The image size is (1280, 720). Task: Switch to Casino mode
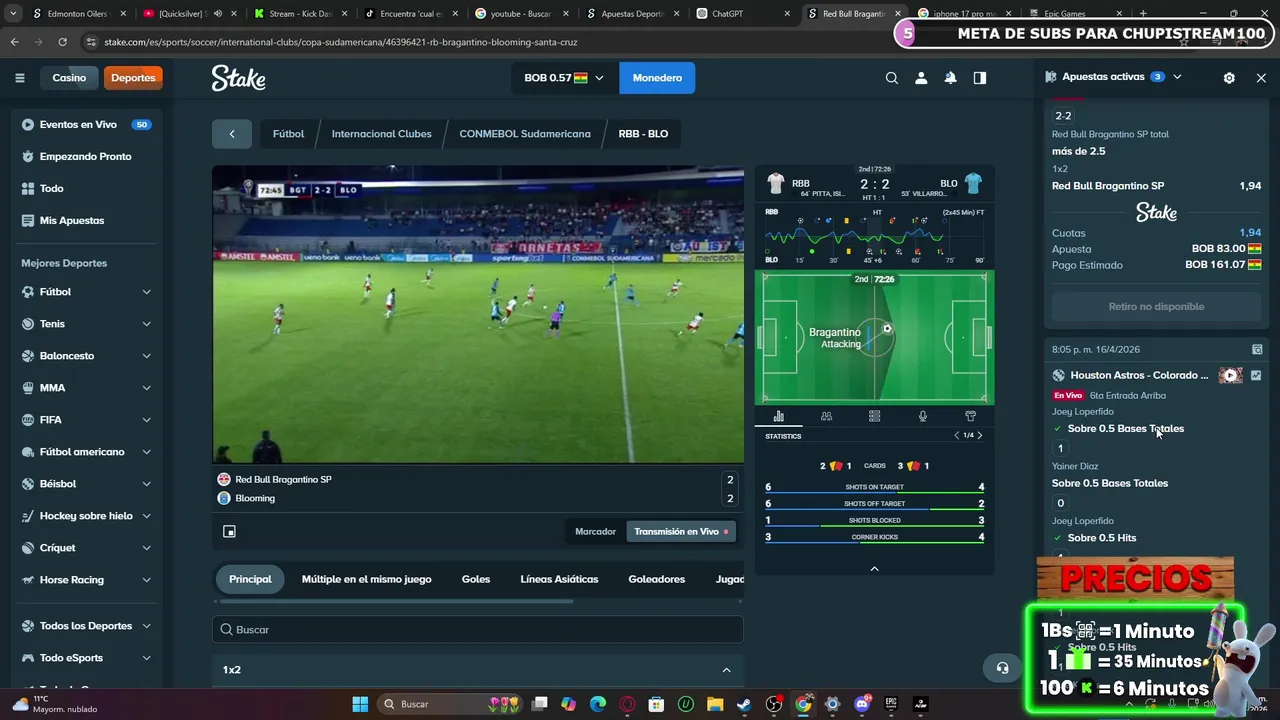(69, 78)
